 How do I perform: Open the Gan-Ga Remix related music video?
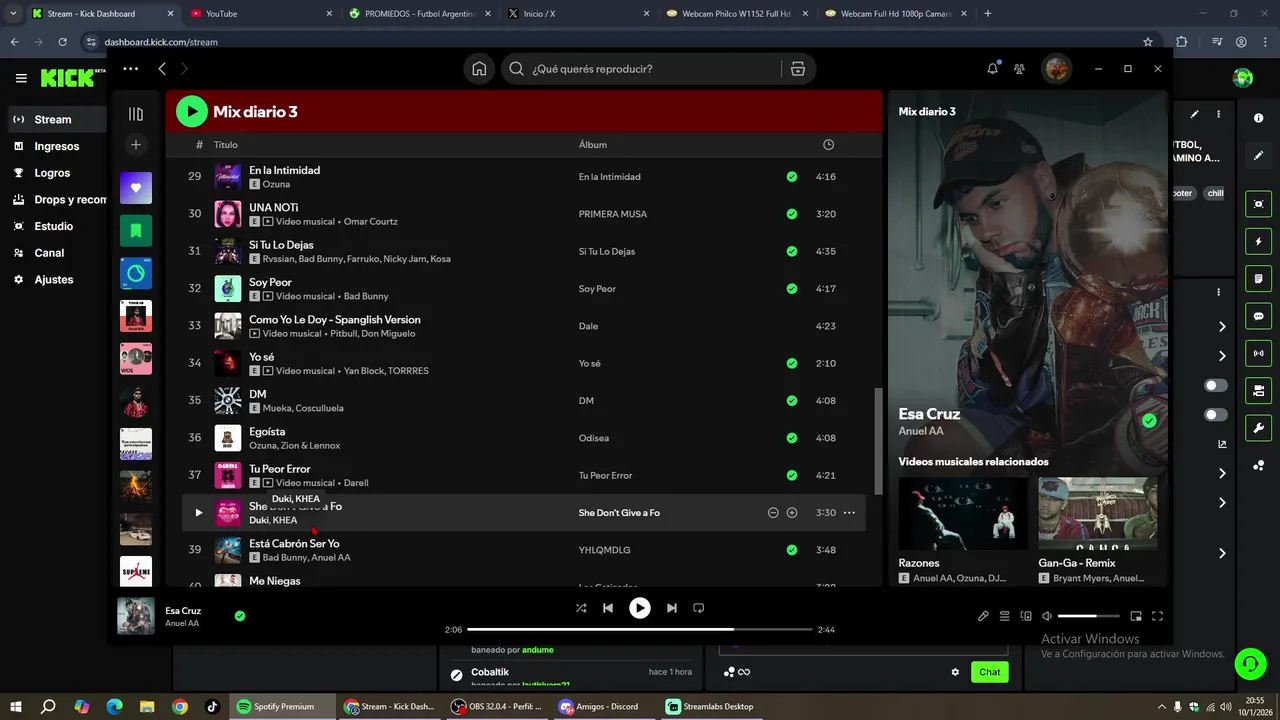point(1098,513)
